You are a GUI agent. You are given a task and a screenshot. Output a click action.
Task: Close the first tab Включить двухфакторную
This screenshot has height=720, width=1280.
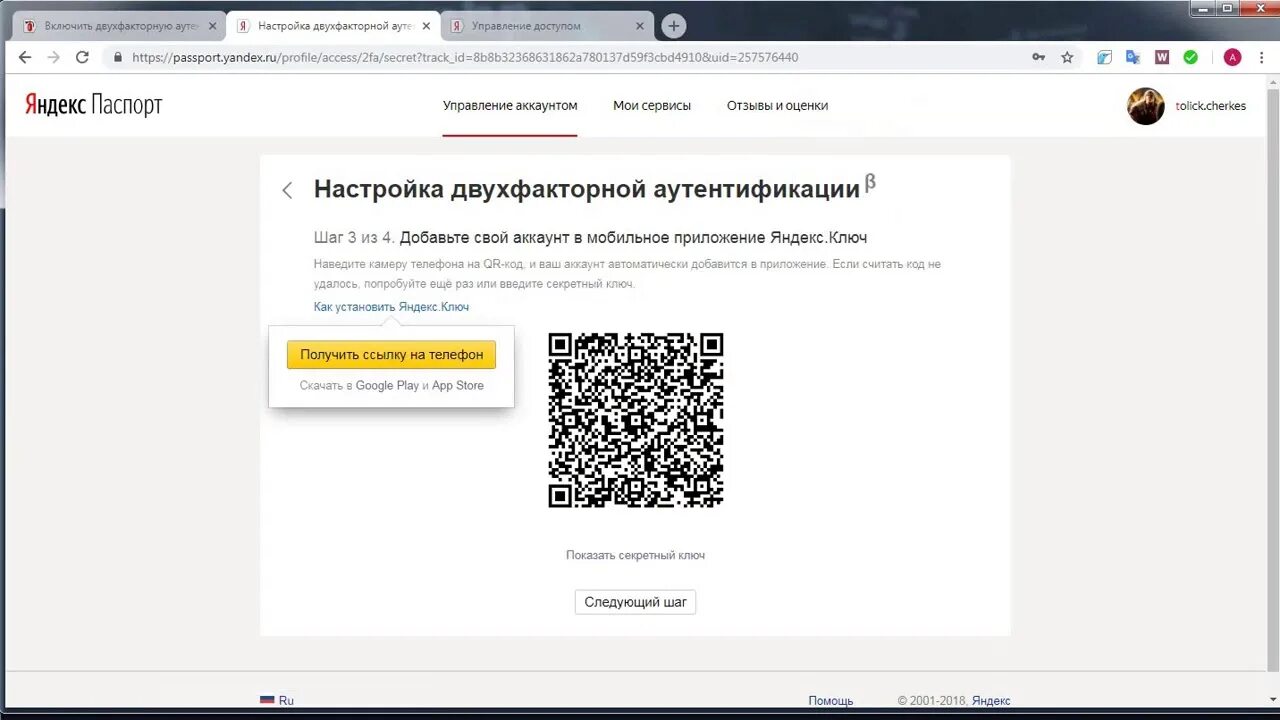[x=212, y=26]
